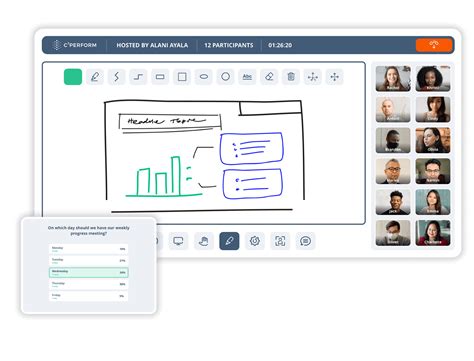Select the Wednesday poll option
This screenshot has height=361, width=474.
[x=89, y=273]
